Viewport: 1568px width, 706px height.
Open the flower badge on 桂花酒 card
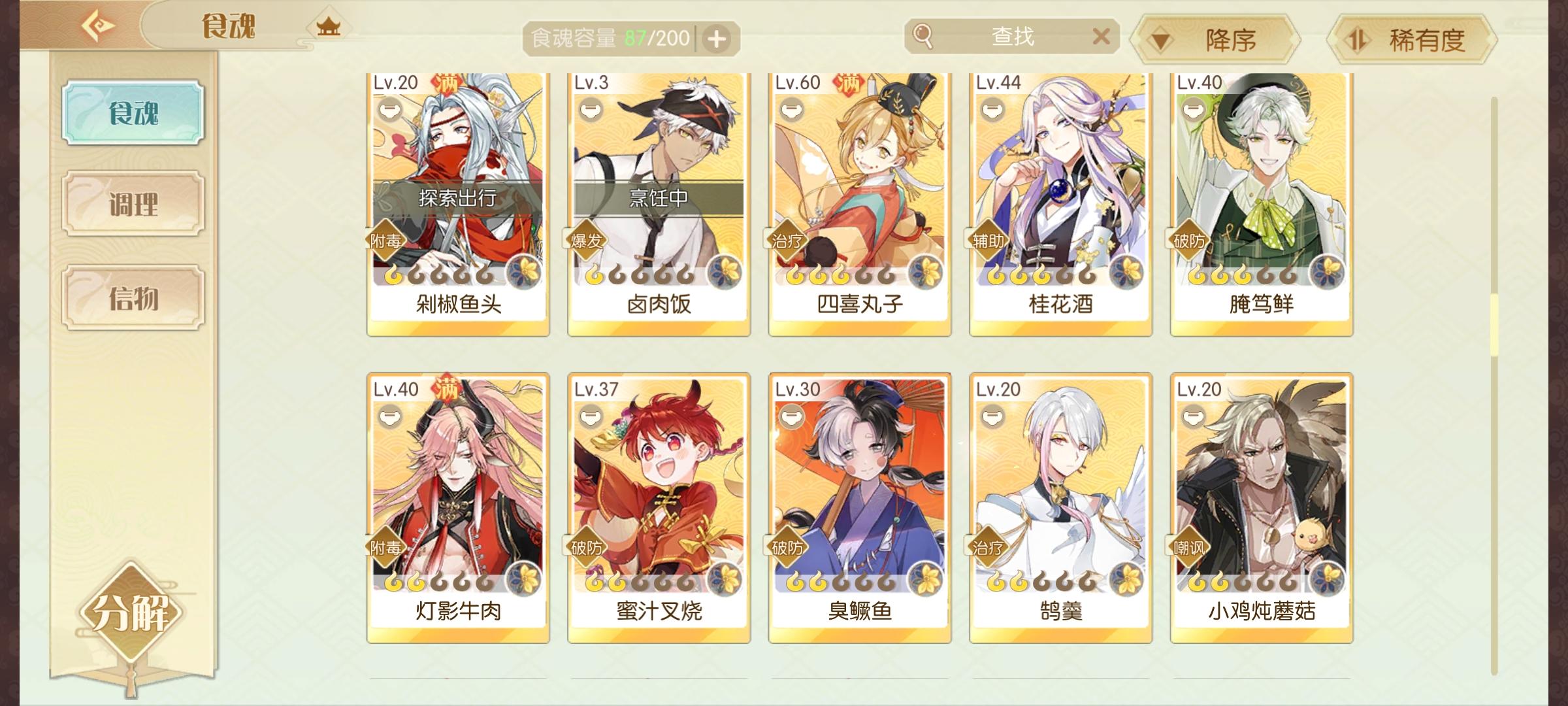[x=1126, y=271]
